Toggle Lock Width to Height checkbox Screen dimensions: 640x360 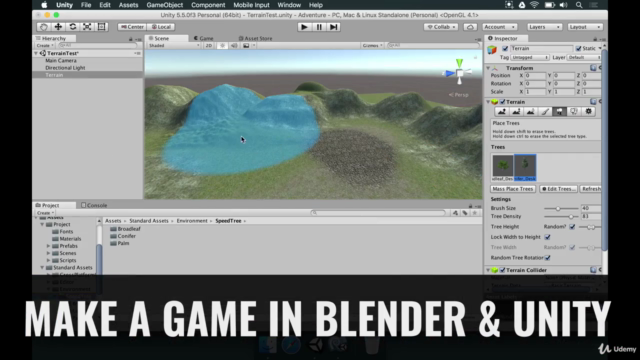pos(547,237)
